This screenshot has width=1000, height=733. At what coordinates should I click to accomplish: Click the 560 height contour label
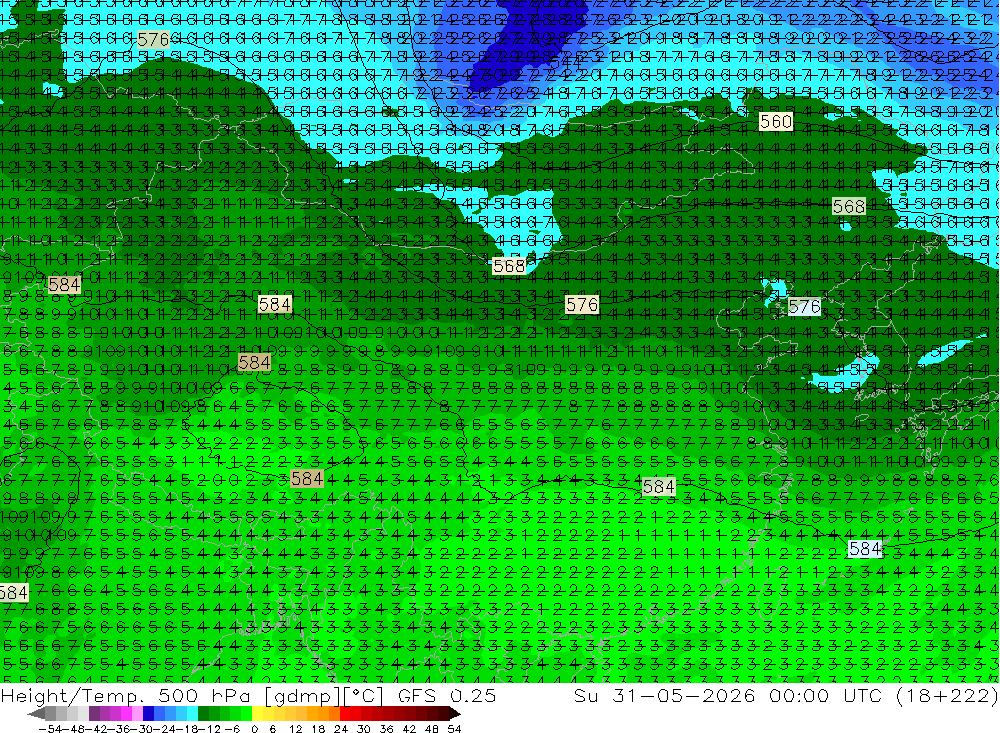pyautogui.click(x=776, y=121)
